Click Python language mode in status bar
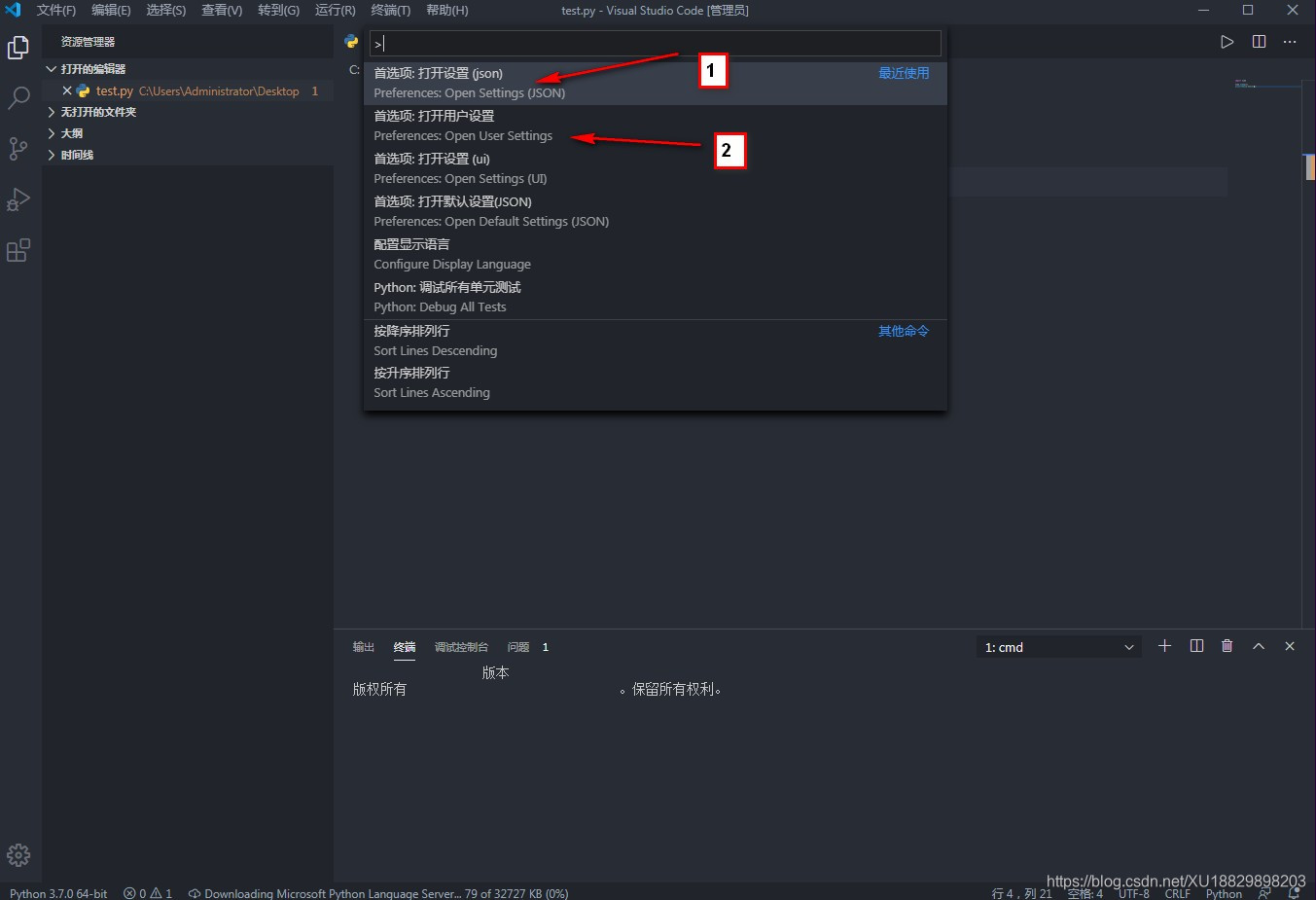The height and width of the screenshot is (900, 1316). [x=1224, y=893]
